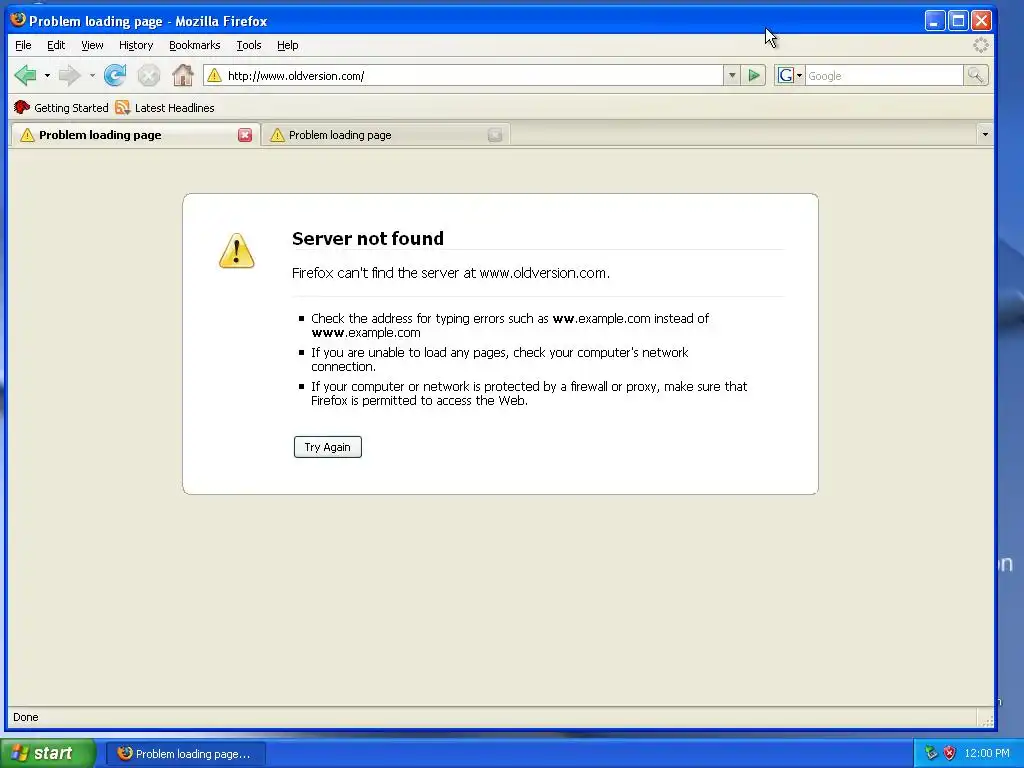
Task: Click the red security shield tray icon
Action: (950, 753)
